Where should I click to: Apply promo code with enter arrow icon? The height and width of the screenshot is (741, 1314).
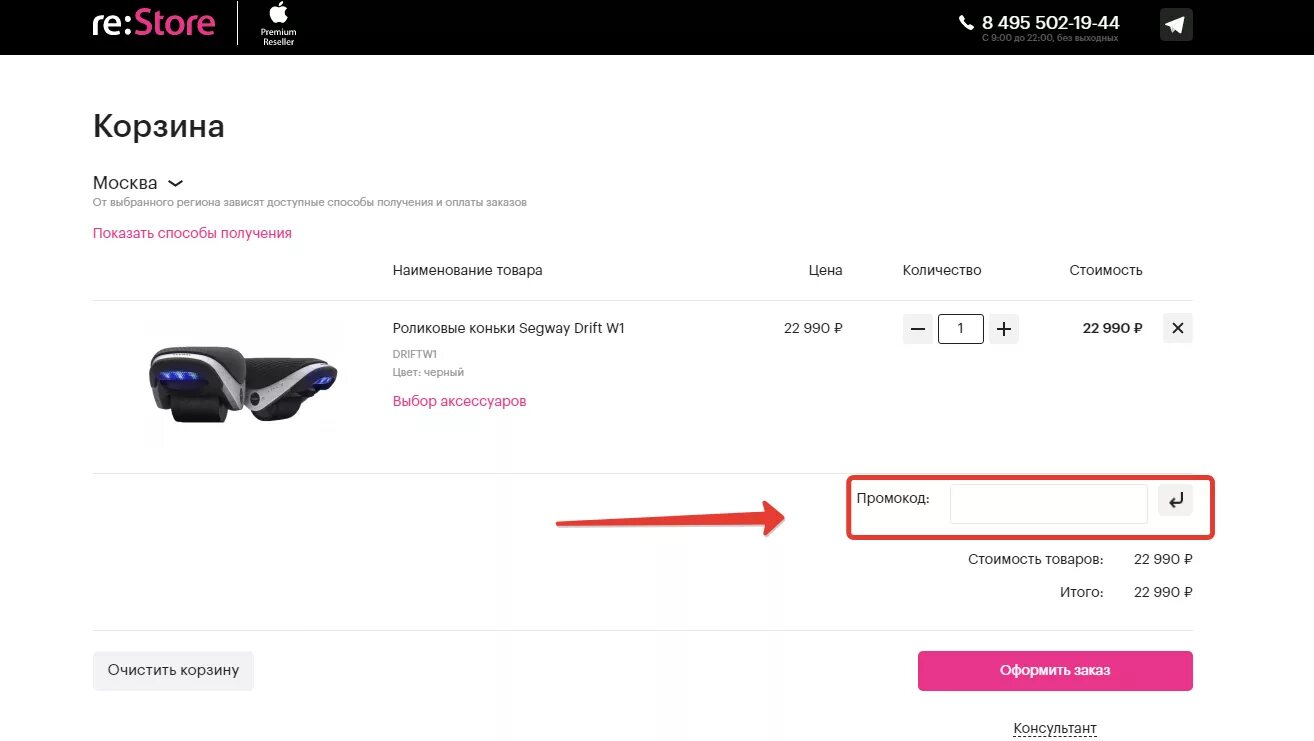click(x=1175, y=500)
